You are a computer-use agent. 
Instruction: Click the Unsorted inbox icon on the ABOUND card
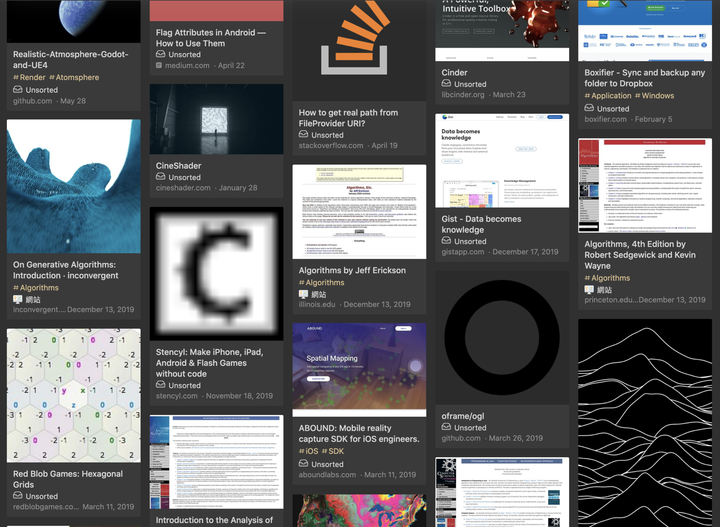click(303, 464)
